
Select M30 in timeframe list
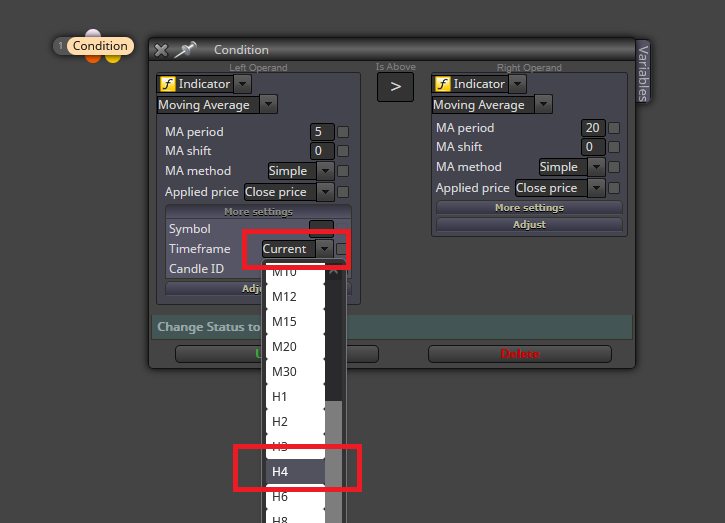click(x=295, y=372)
